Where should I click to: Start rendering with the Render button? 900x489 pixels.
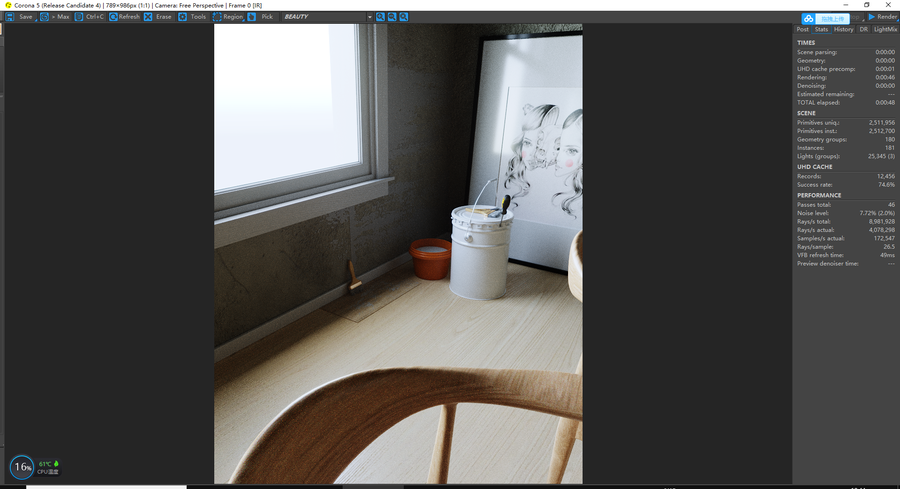tap(882, 17)
